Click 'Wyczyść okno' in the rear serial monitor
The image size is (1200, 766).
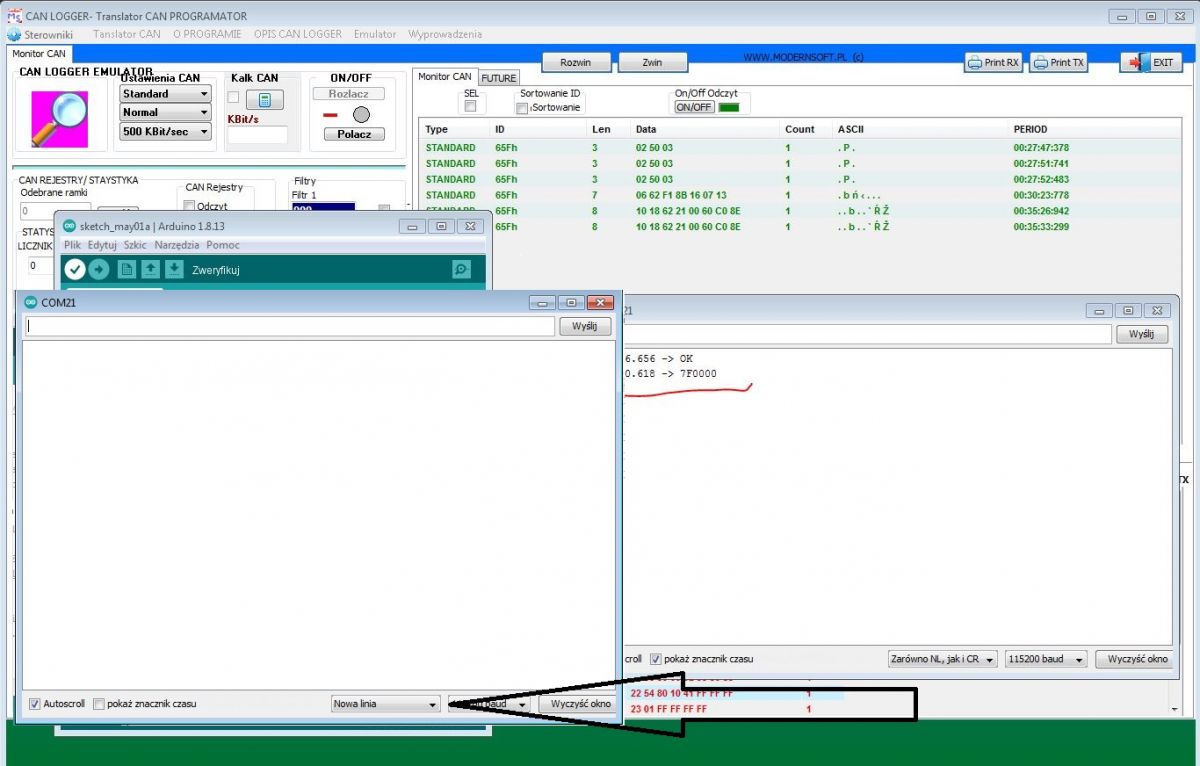point(1135,659)
